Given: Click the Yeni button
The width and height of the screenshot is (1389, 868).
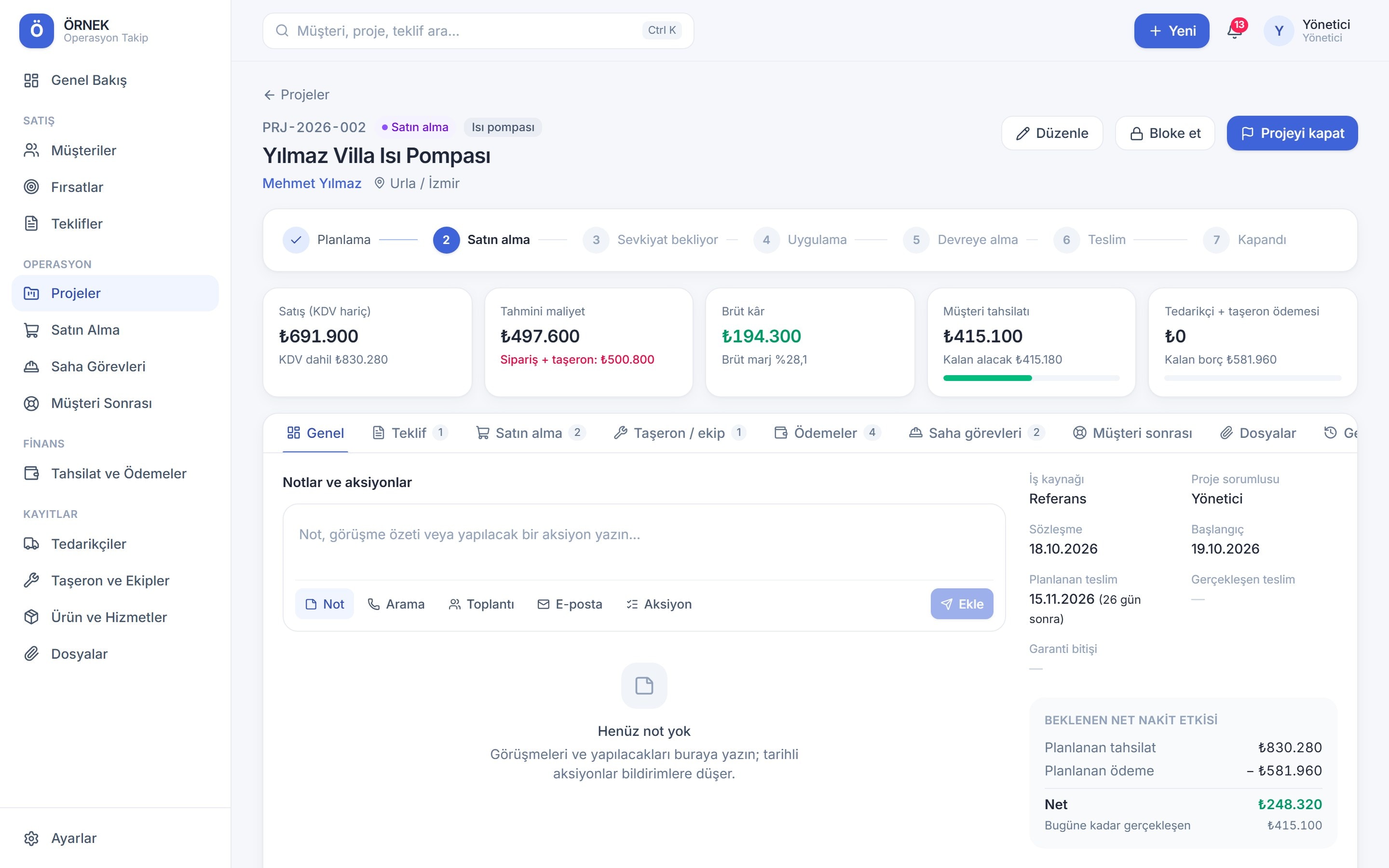Looking at the screenshot, I should pos(1171,31).
